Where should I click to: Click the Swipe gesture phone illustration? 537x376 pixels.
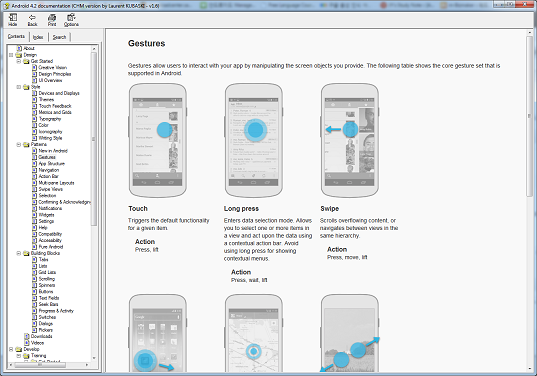tap(350, 140)
